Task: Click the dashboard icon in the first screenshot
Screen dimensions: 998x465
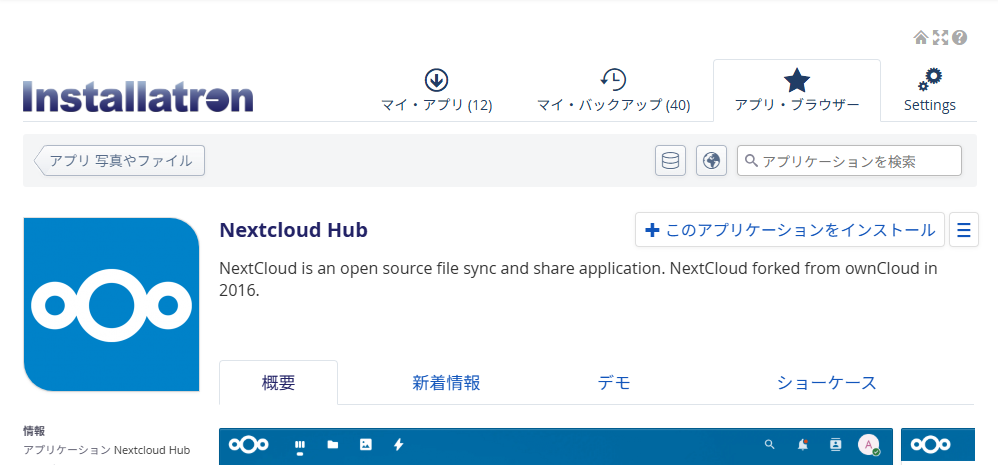Action: (300, 445)
